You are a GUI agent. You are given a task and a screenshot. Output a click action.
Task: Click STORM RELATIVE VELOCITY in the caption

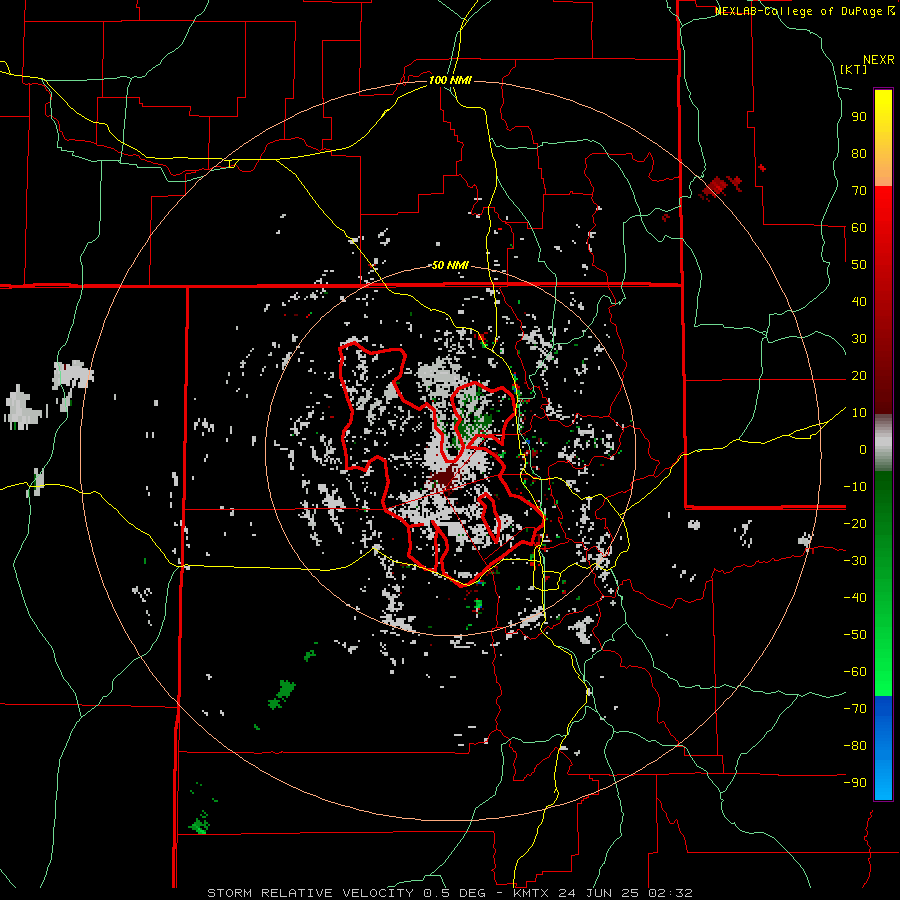tap(310, 893)
